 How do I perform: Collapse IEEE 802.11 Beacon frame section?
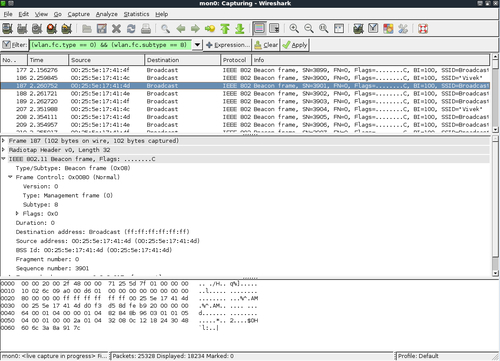3,159
